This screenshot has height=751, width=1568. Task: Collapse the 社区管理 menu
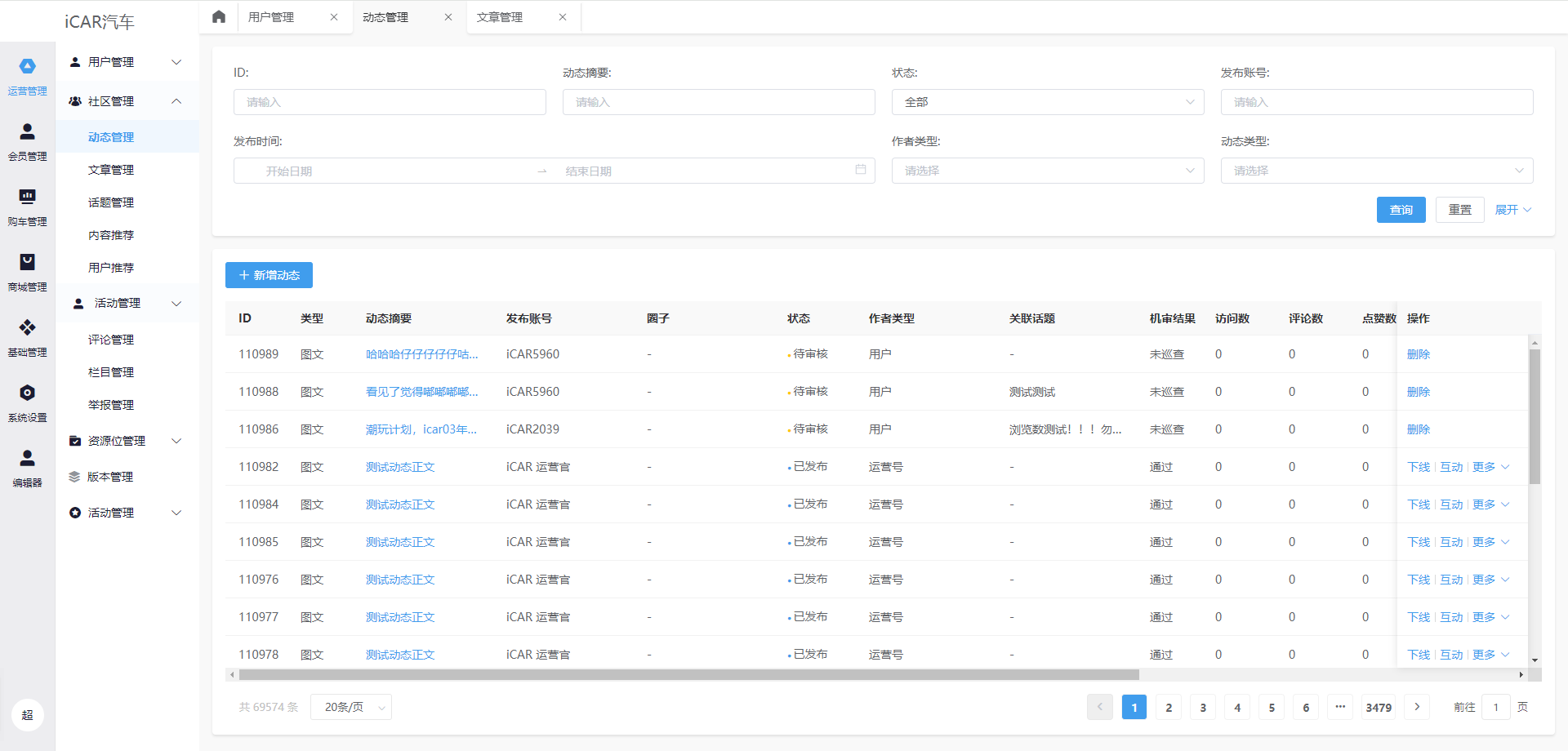[176, 101]
